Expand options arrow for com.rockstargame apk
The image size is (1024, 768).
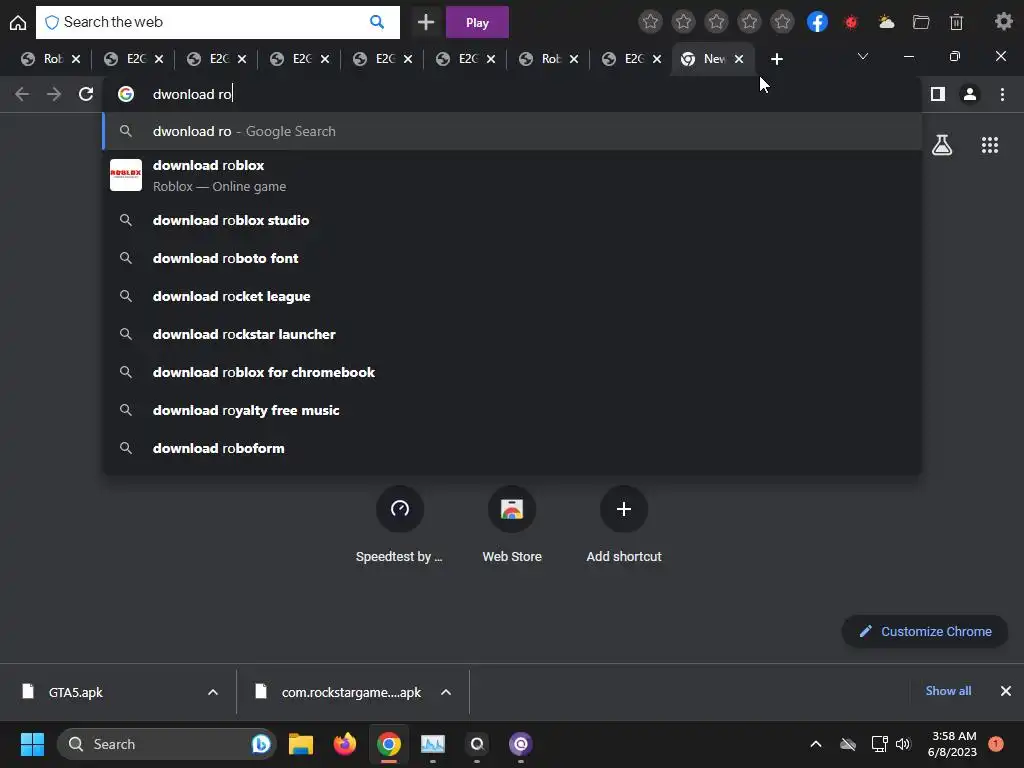tap(446, 692)
